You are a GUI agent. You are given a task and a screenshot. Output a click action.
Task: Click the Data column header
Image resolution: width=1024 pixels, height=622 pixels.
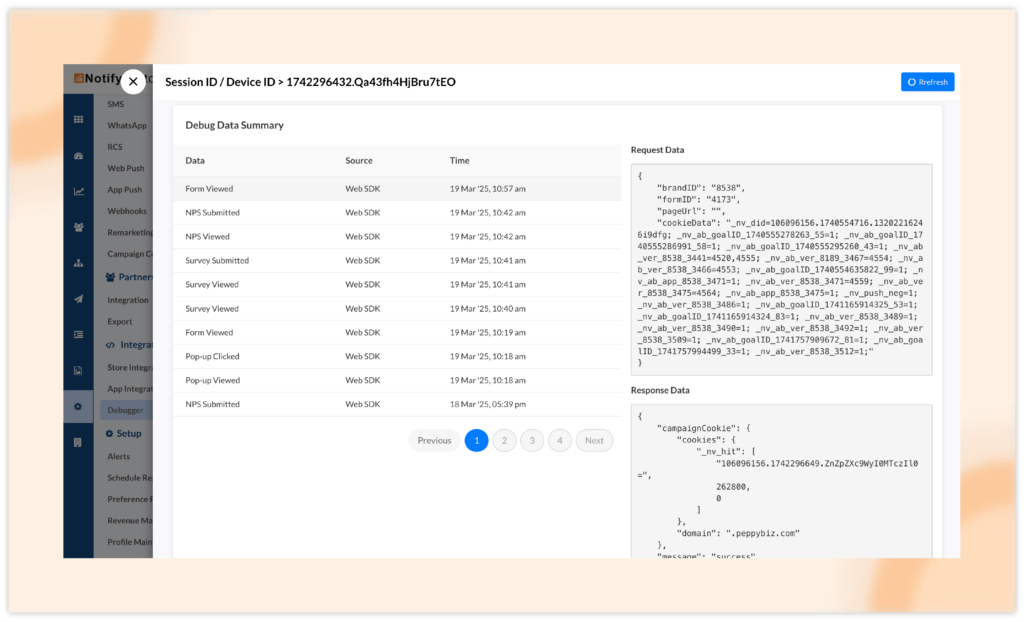click(195, 160)
